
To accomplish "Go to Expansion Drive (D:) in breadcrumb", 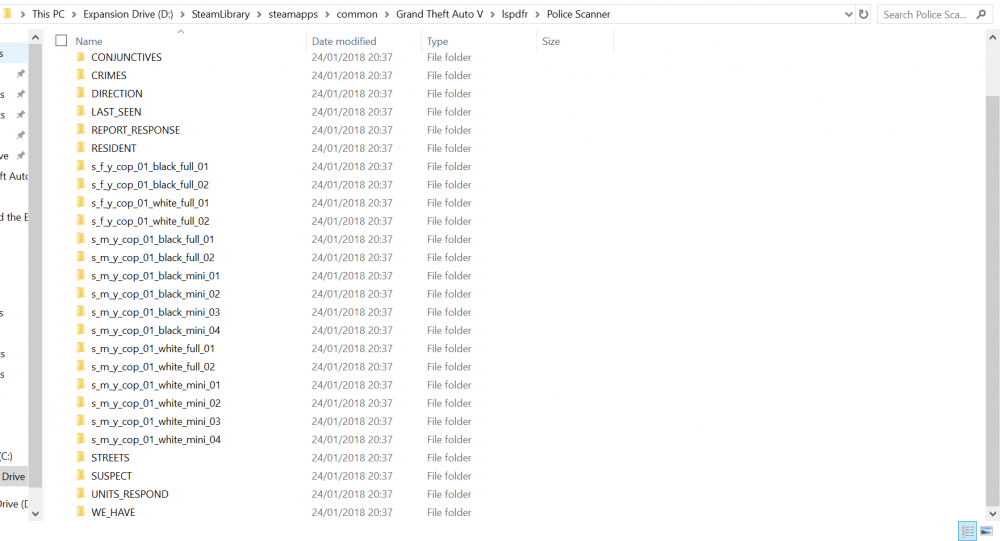I will [x=128, y=14].
